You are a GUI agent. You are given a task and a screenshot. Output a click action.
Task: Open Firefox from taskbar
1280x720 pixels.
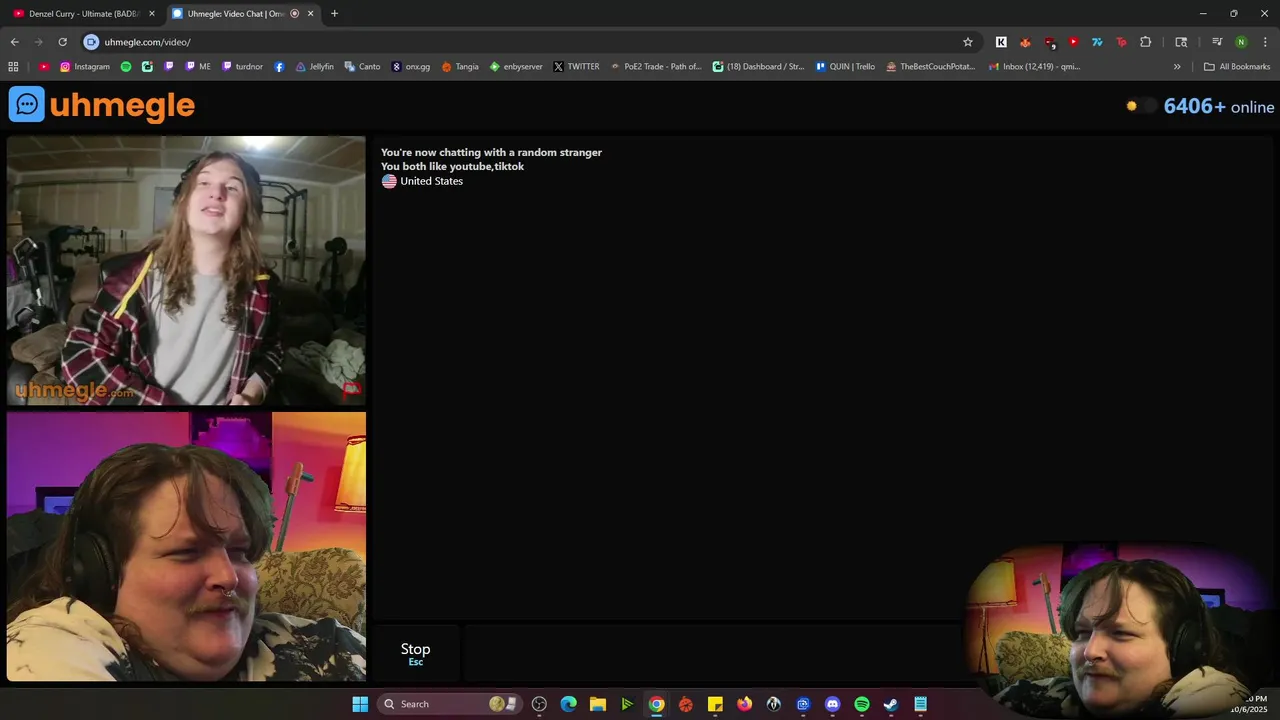tap(744, 704)
